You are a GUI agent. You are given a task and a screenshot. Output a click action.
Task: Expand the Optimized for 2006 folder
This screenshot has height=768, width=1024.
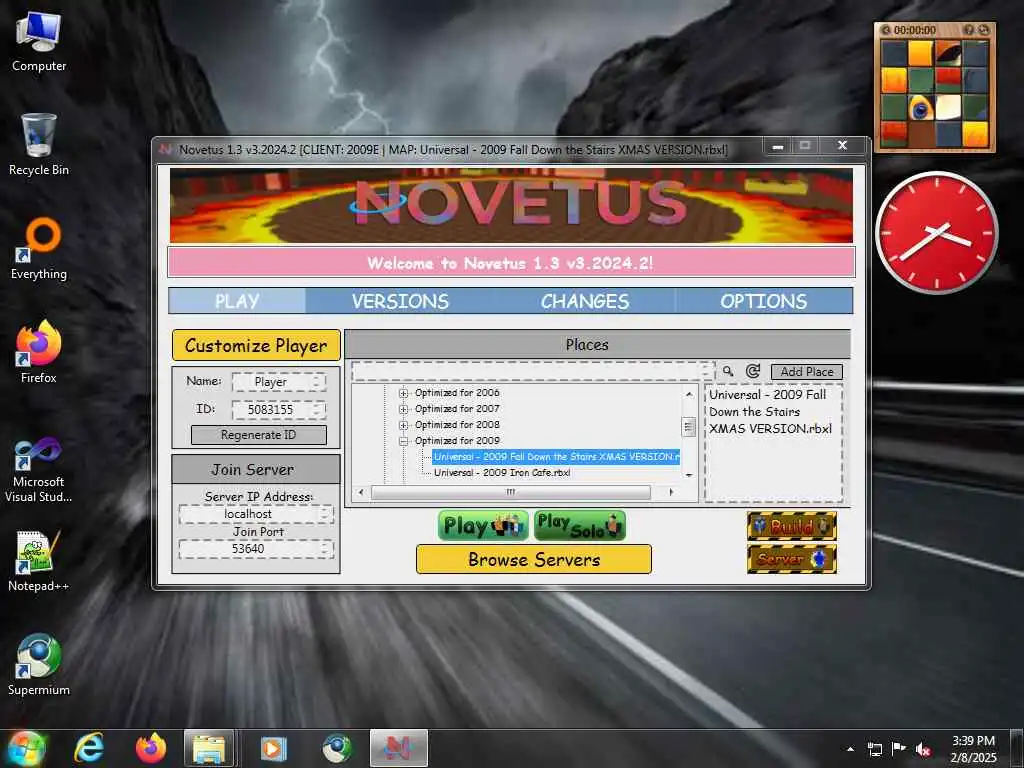pyautogui.click(x=404, y=393)
